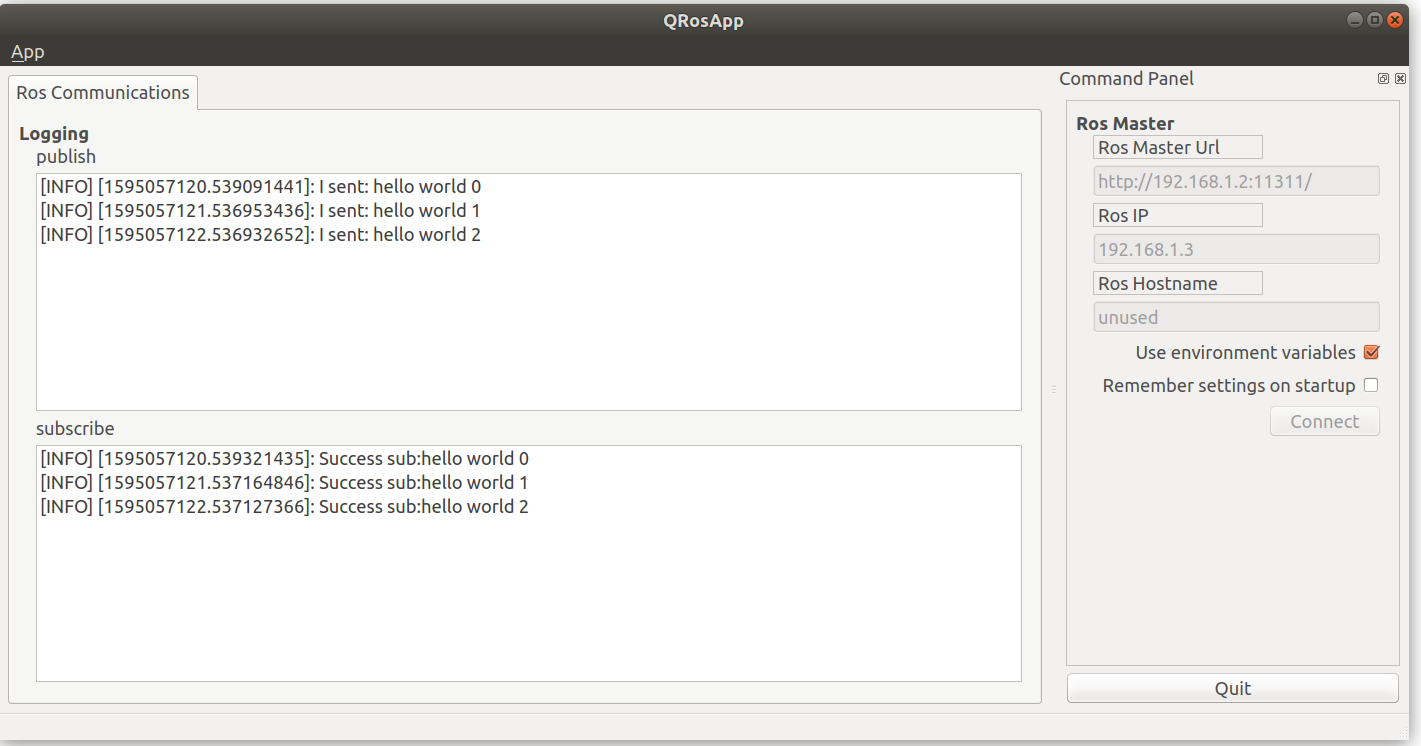
Task: Minimize the QRosApp window
Action: point(1354,19)
